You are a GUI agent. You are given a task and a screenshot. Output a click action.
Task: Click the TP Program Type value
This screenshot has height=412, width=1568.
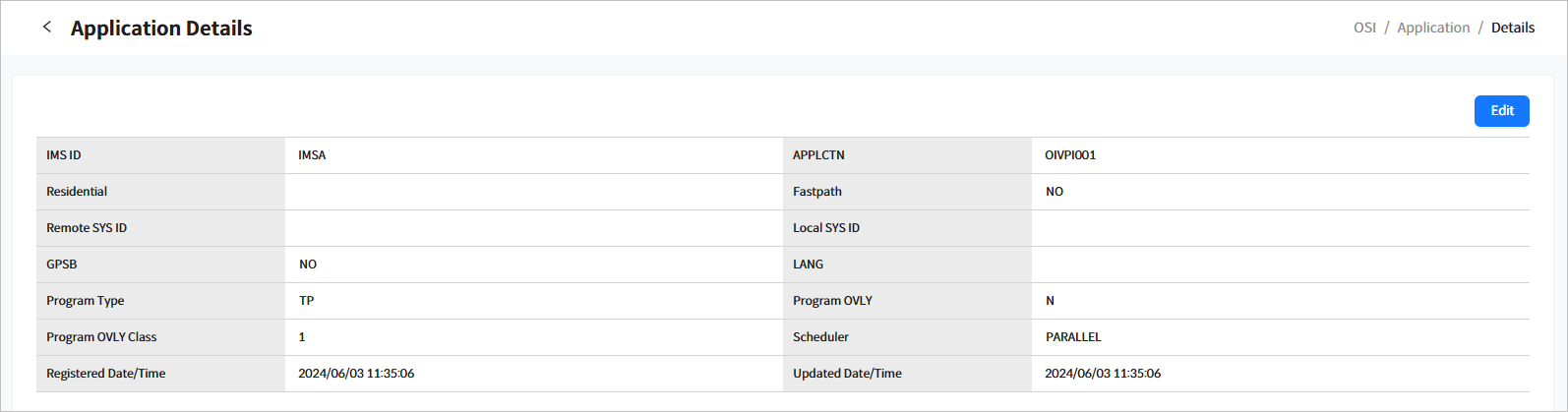click(x=307, y=301)
